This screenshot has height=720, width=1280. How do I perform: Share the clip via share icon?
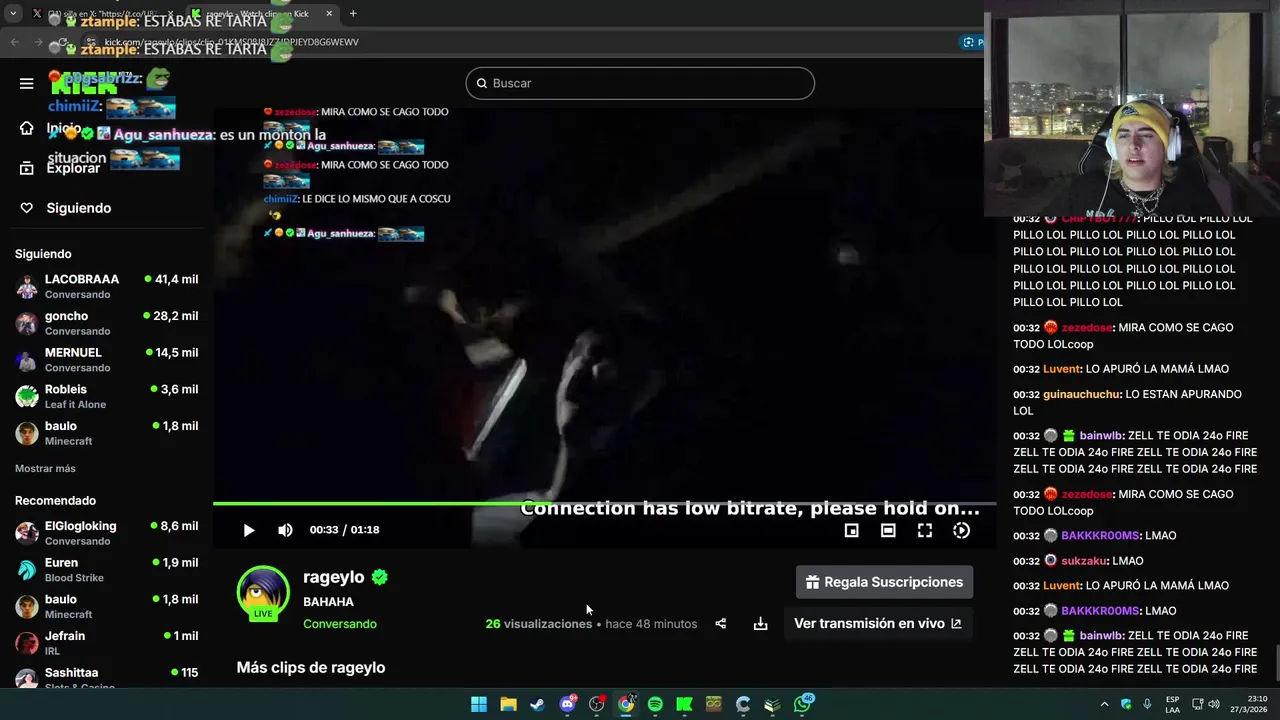[x=720, y=624]
